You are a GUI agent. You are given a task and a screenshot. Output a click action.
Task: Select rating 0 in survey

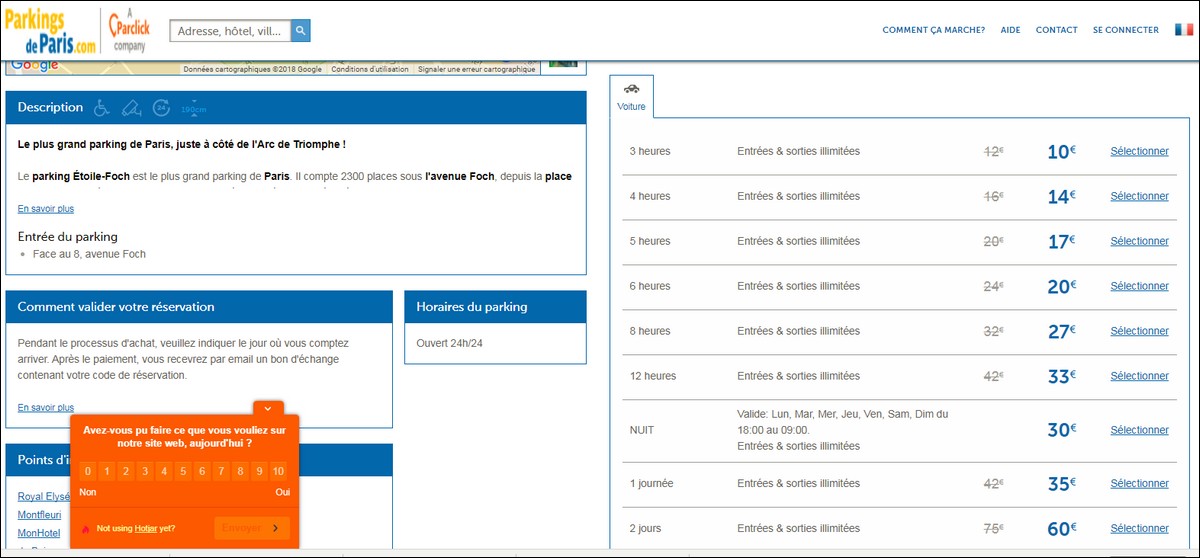point(88,471)
